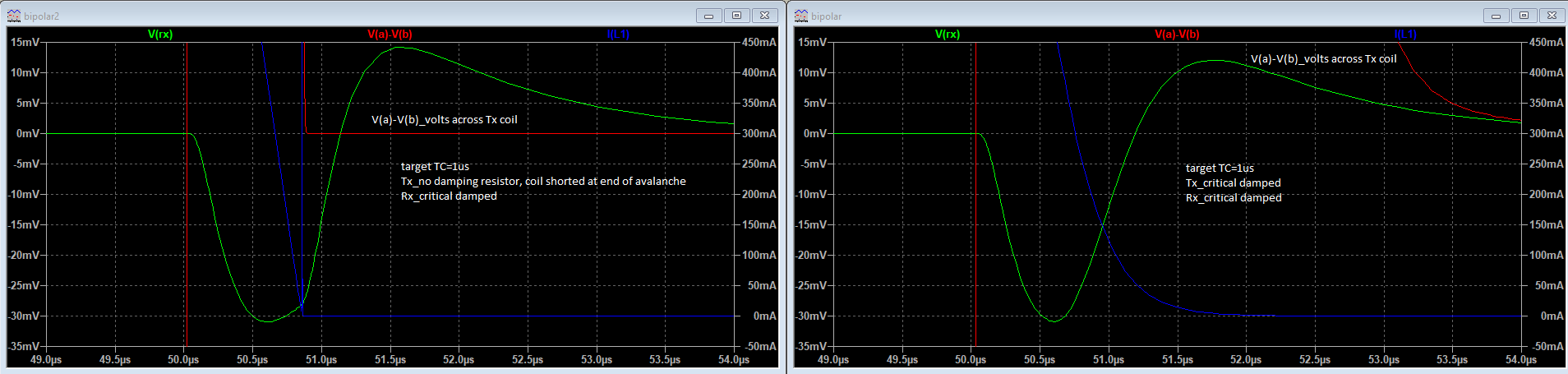
Task: Click the 450mA right axis label in bipolar2
Action: pyautogui.click(x=759, y=42)
